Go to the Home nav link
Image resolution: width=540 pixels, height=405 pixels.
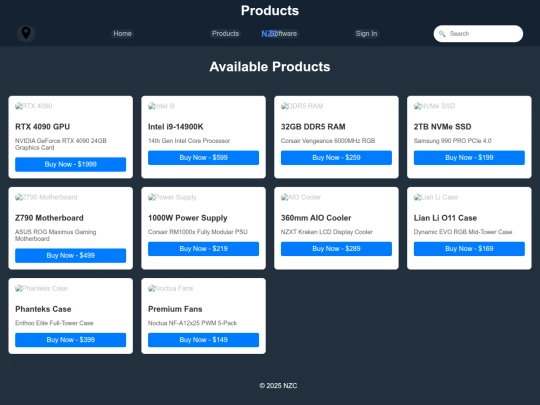click(122, 33)
